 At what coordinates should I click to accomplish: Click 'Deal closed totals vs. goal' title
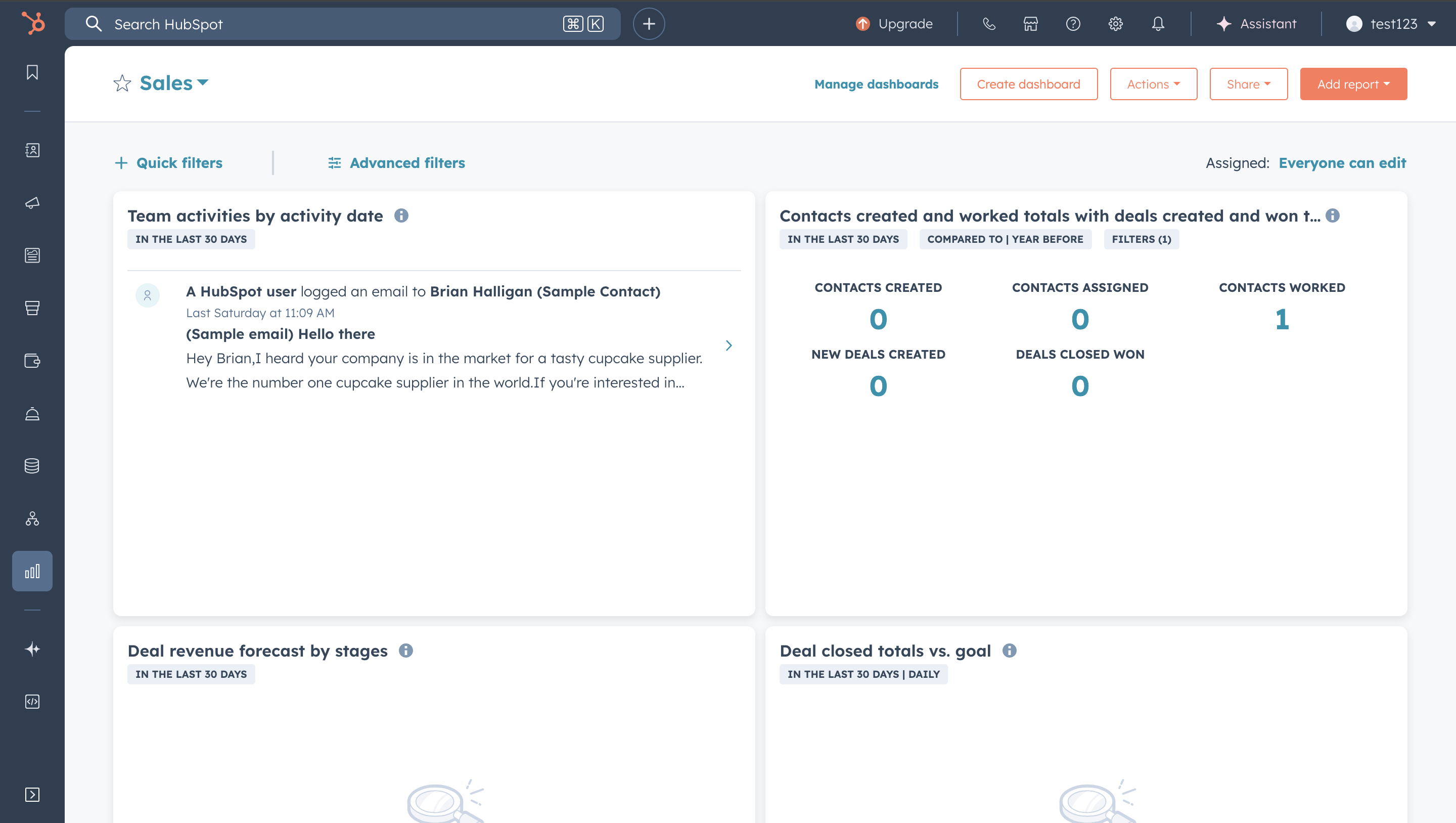tap(885, 651)
